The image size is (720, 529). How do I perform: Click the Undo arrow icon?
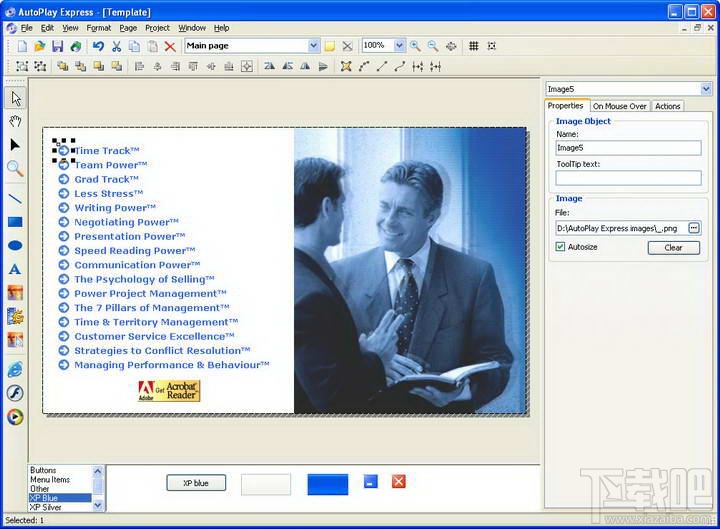(x=98, y=46)
